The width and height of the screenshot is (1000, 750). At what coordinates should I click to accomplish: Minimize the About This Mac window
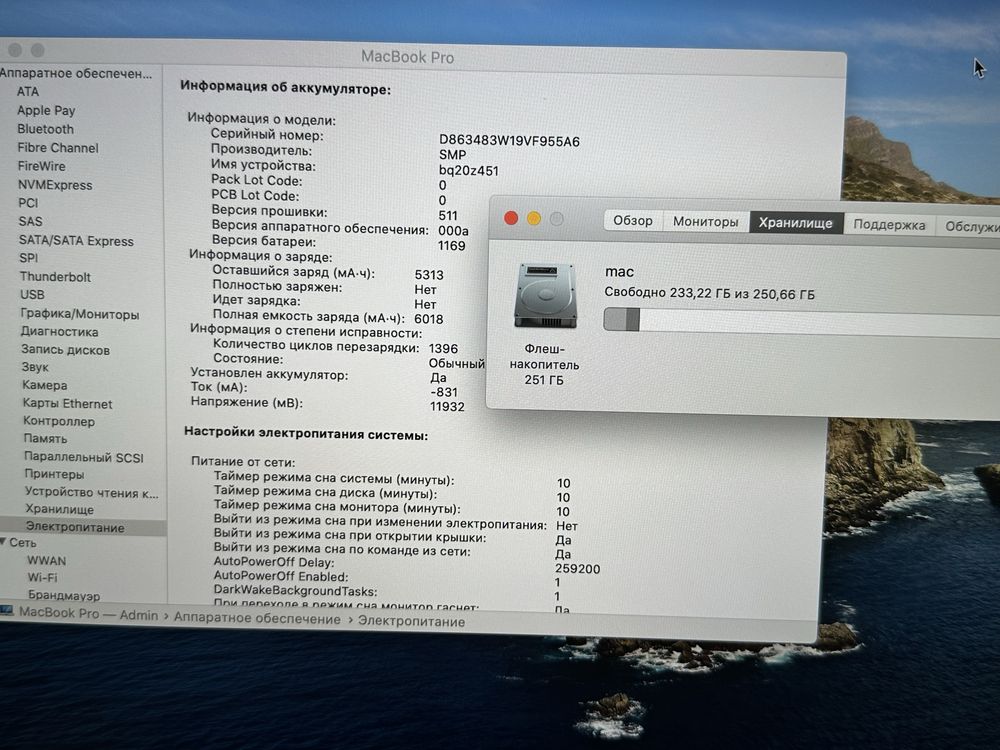(534, 219)
